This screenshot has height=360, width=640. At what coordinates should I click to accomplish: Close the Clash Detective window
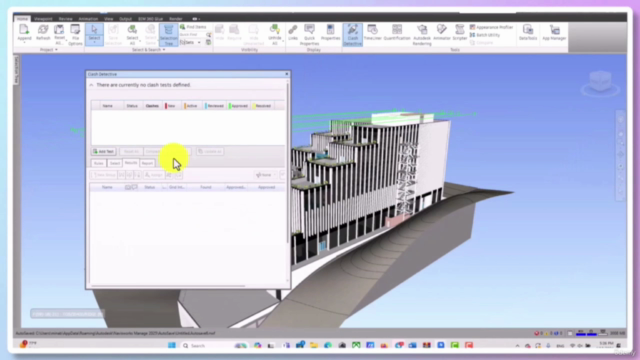point(287,74)
